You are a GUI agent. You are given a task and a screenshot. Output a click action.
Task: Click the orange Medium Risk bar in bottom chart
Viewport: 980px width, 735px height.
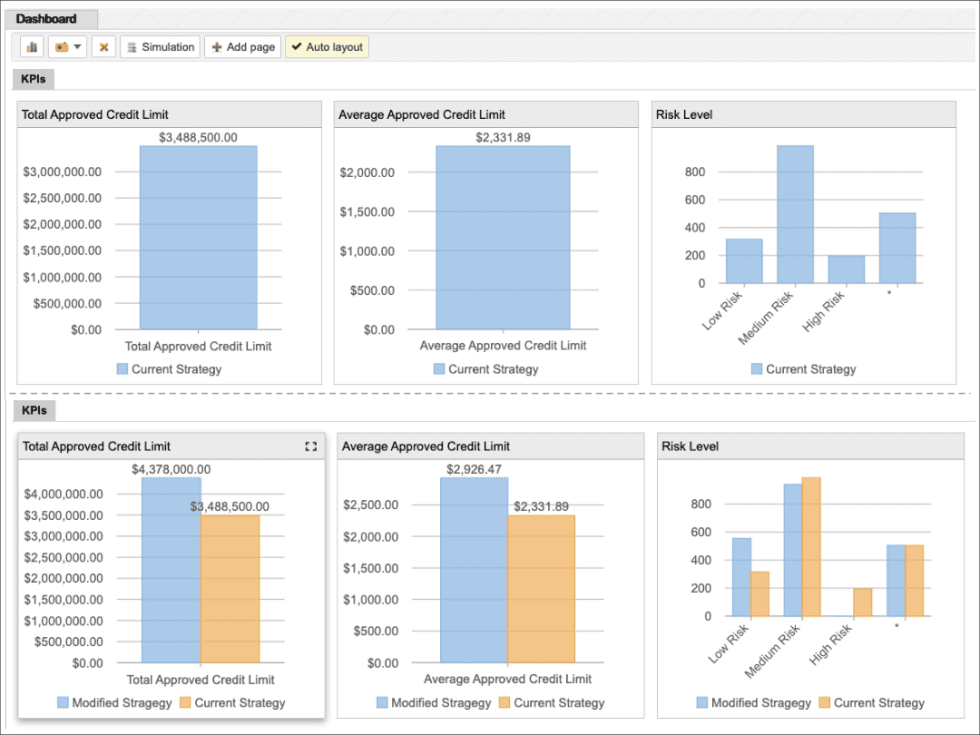click(x=811, y=547)
